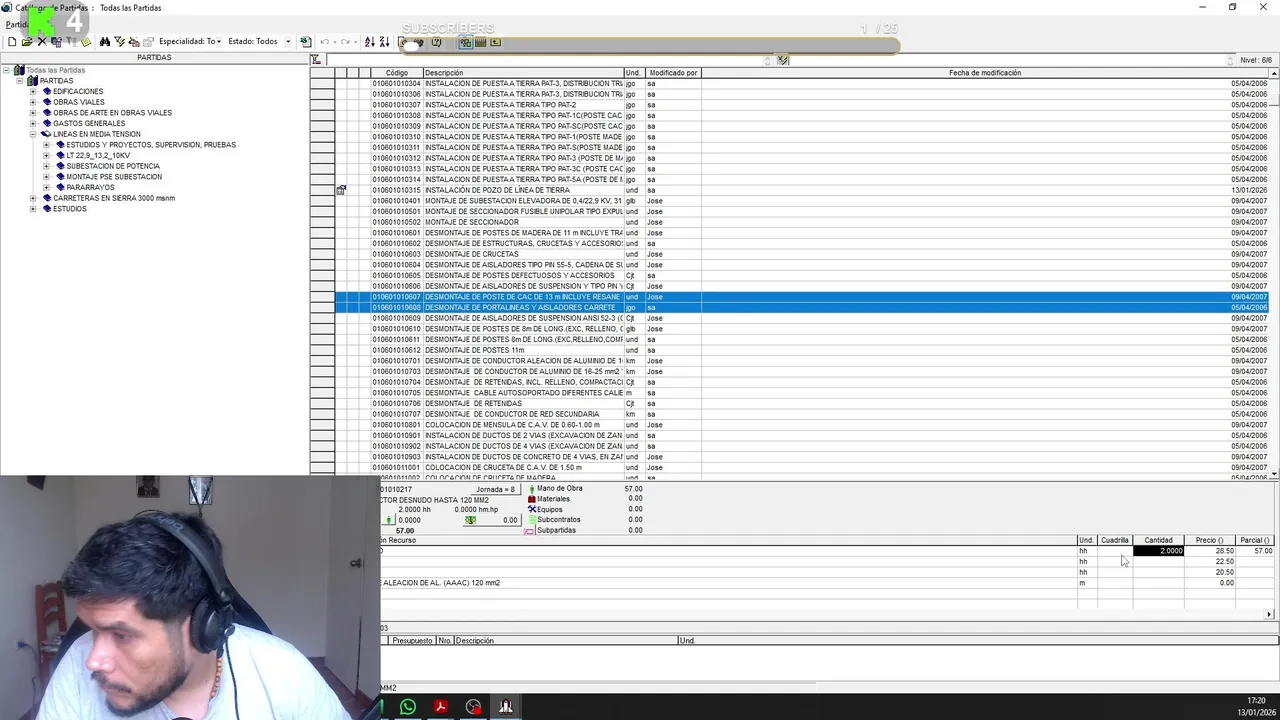Click the New document toolbar icon
The image size is (1280, 720).
[12, 42]
